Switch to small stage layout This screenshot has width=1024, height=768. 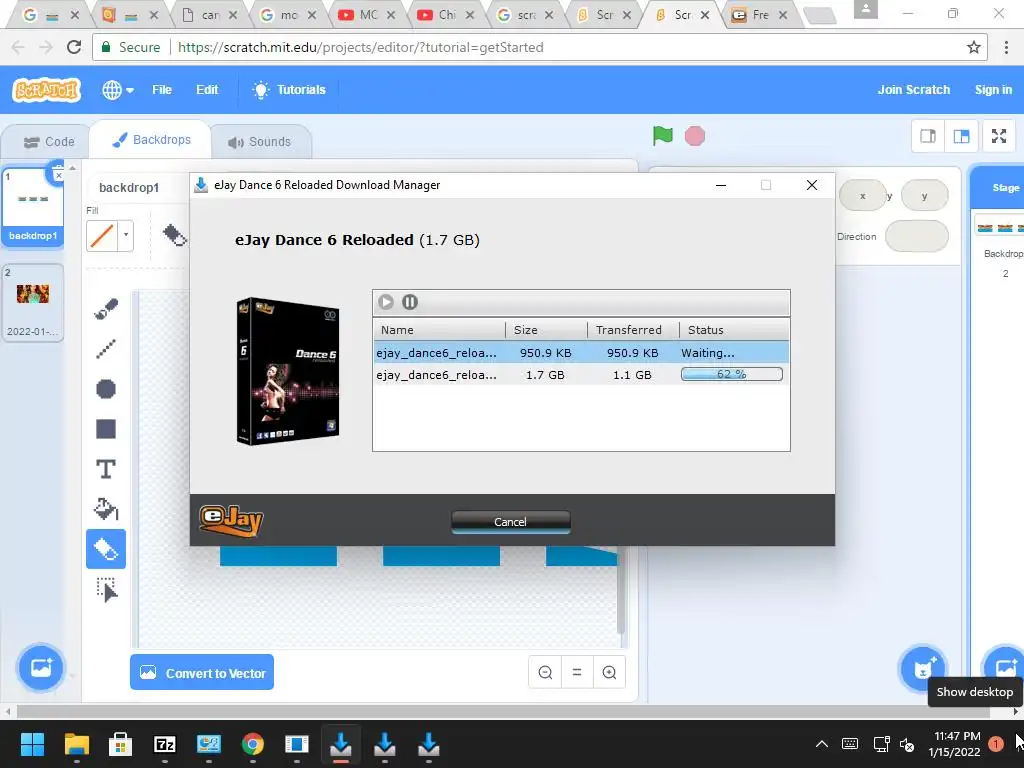(x=928, y=136)
